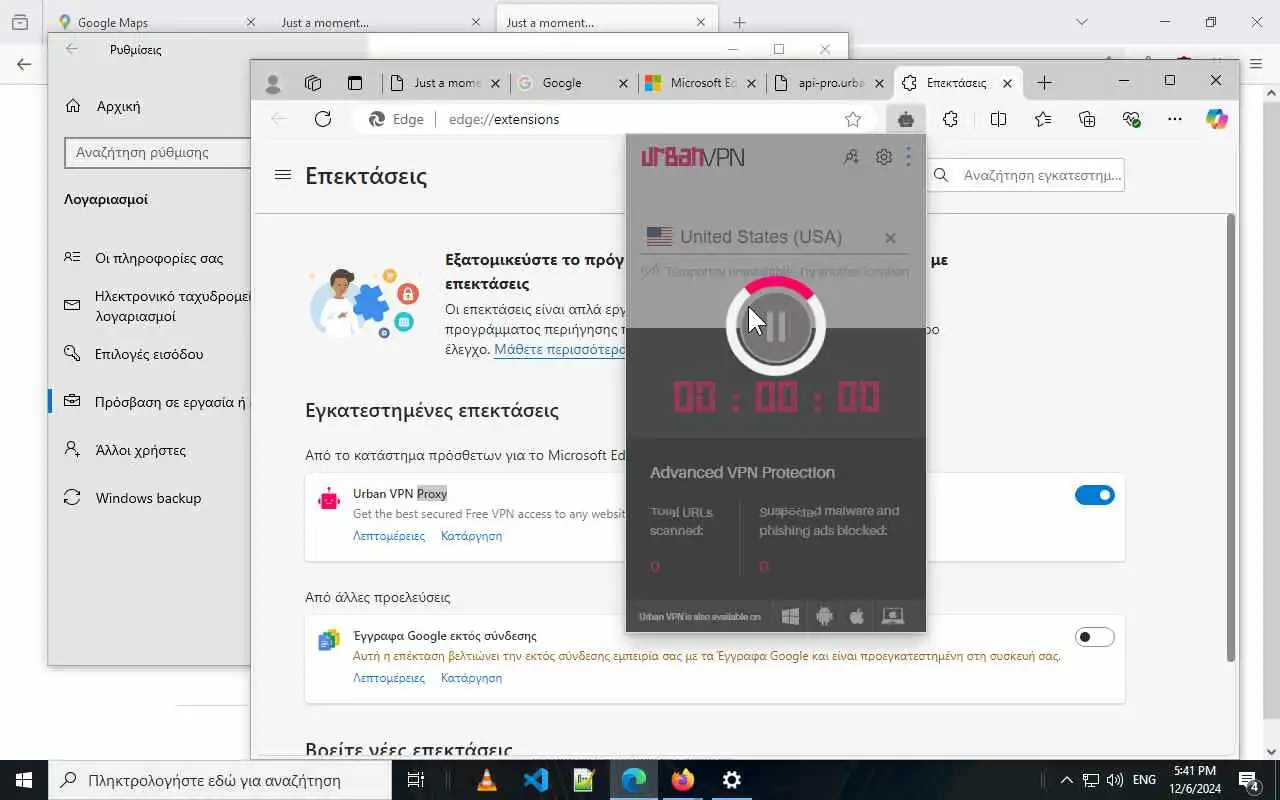
Task: Click the desktop platform icon in Urban VPN
Action: click(893, 616)
